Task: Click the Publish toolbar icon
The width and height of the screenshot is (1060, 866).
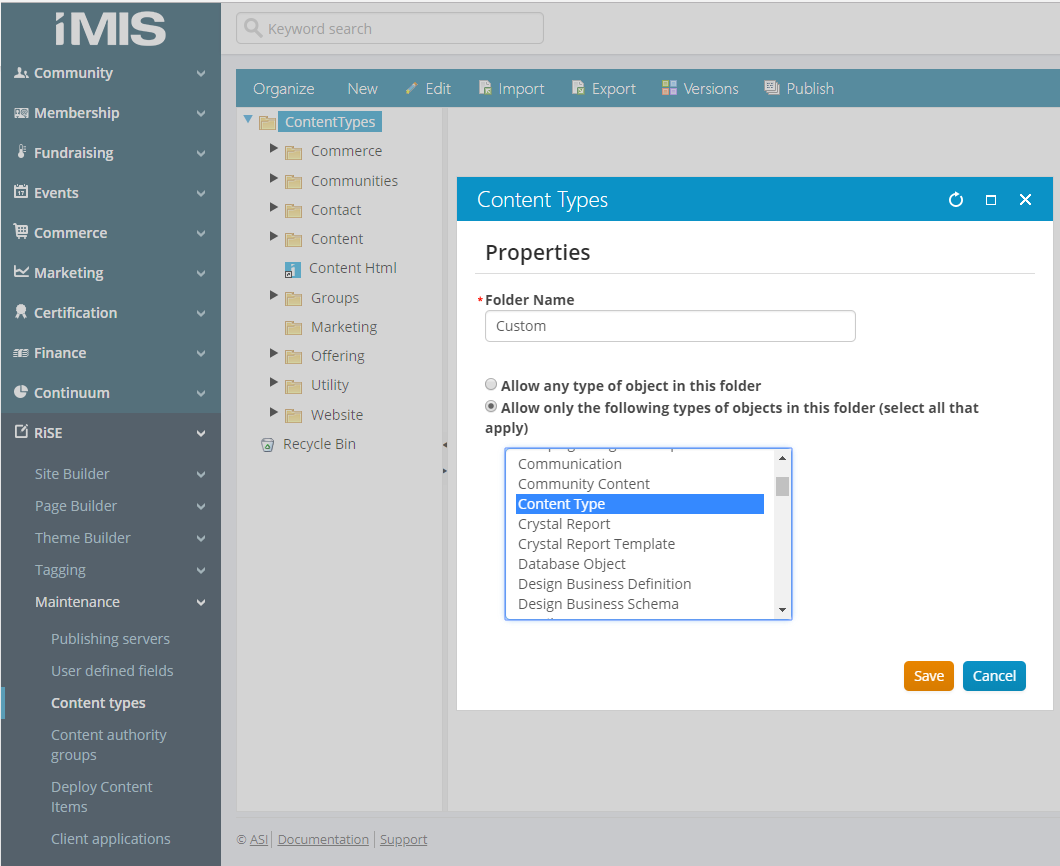Action: (x=772, y=88)
